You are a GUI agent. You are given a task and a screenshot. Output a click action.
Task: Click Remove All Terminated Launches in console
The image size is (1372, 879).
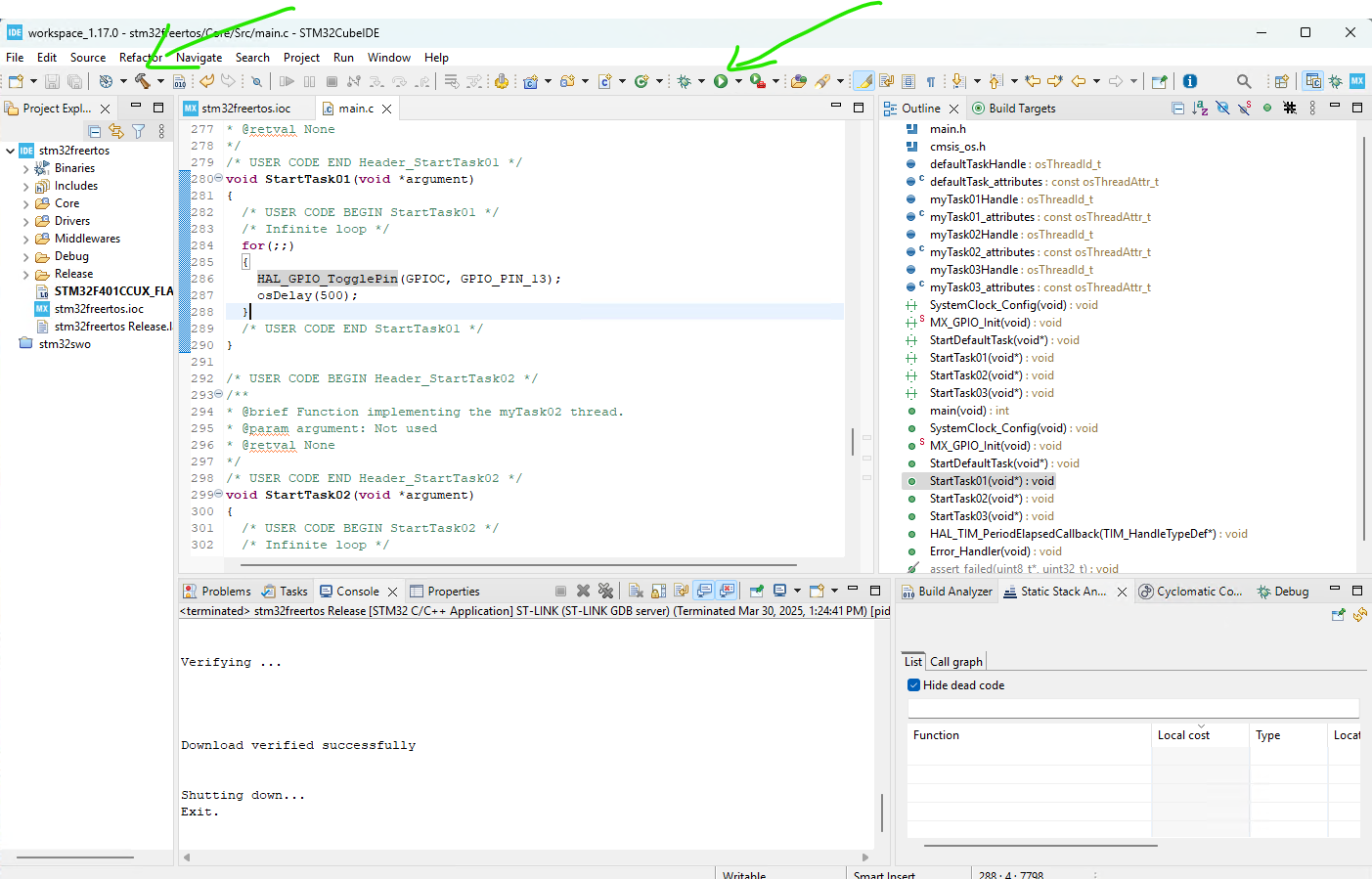click(605, 591)
